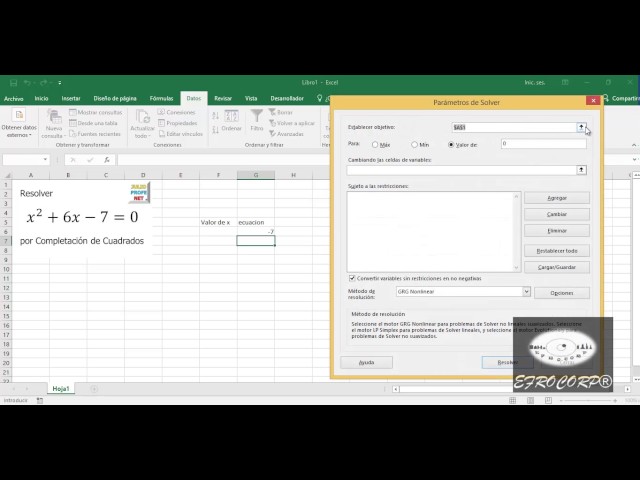Switch to Normal view in status bar
Viewport: 640px width, 480px height.
513,400
